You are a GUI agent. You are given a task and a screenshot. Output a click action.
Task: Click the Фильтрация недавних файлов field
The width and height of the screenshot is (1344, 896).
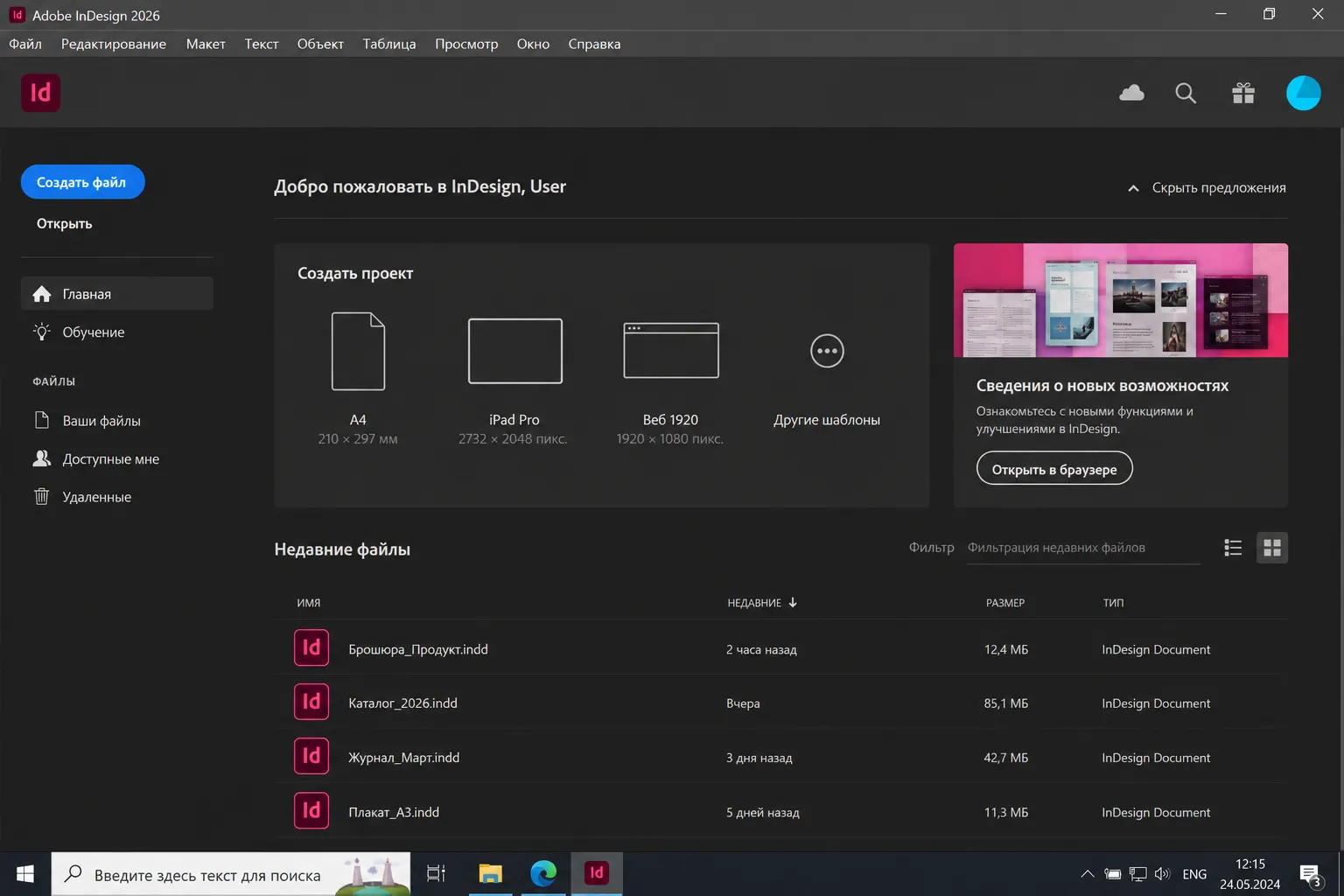pos(1083,548)
